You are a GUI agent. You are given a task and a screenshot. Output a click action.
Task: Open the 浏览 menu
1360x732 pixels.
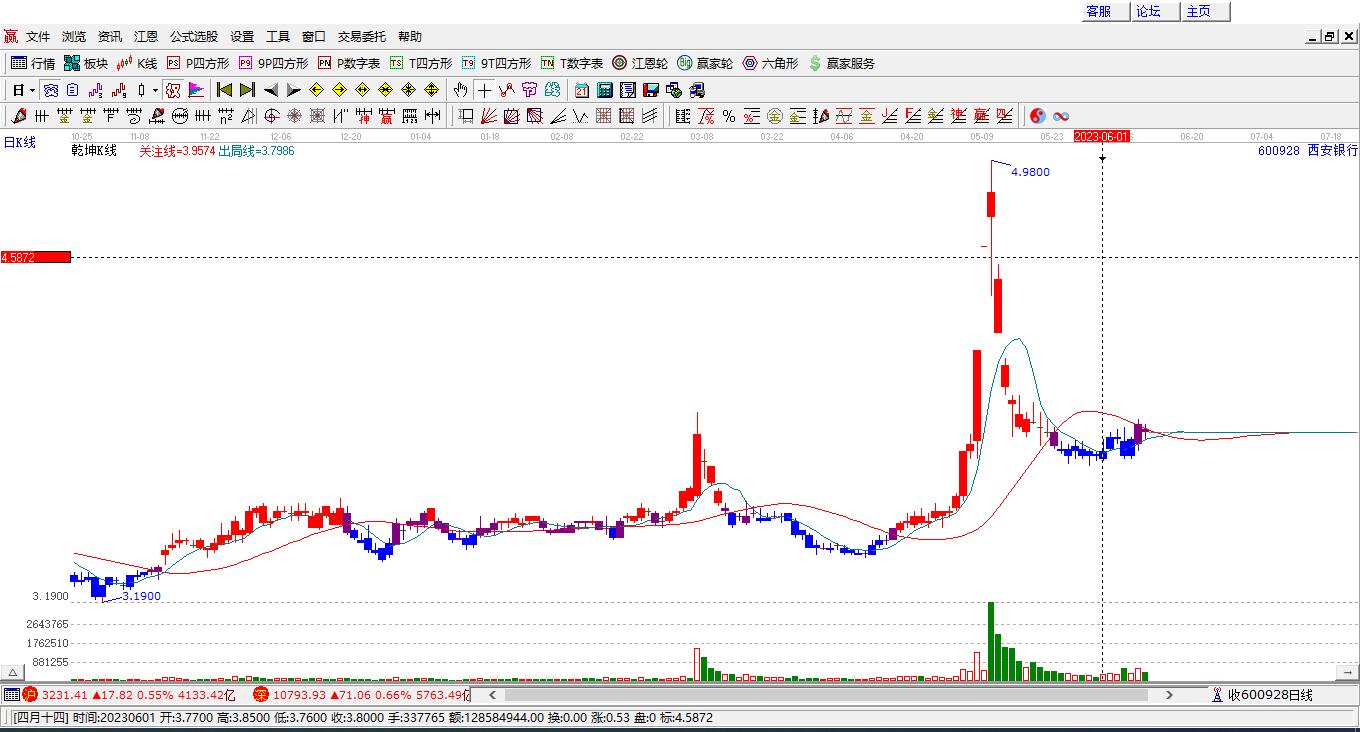point(74,37)
